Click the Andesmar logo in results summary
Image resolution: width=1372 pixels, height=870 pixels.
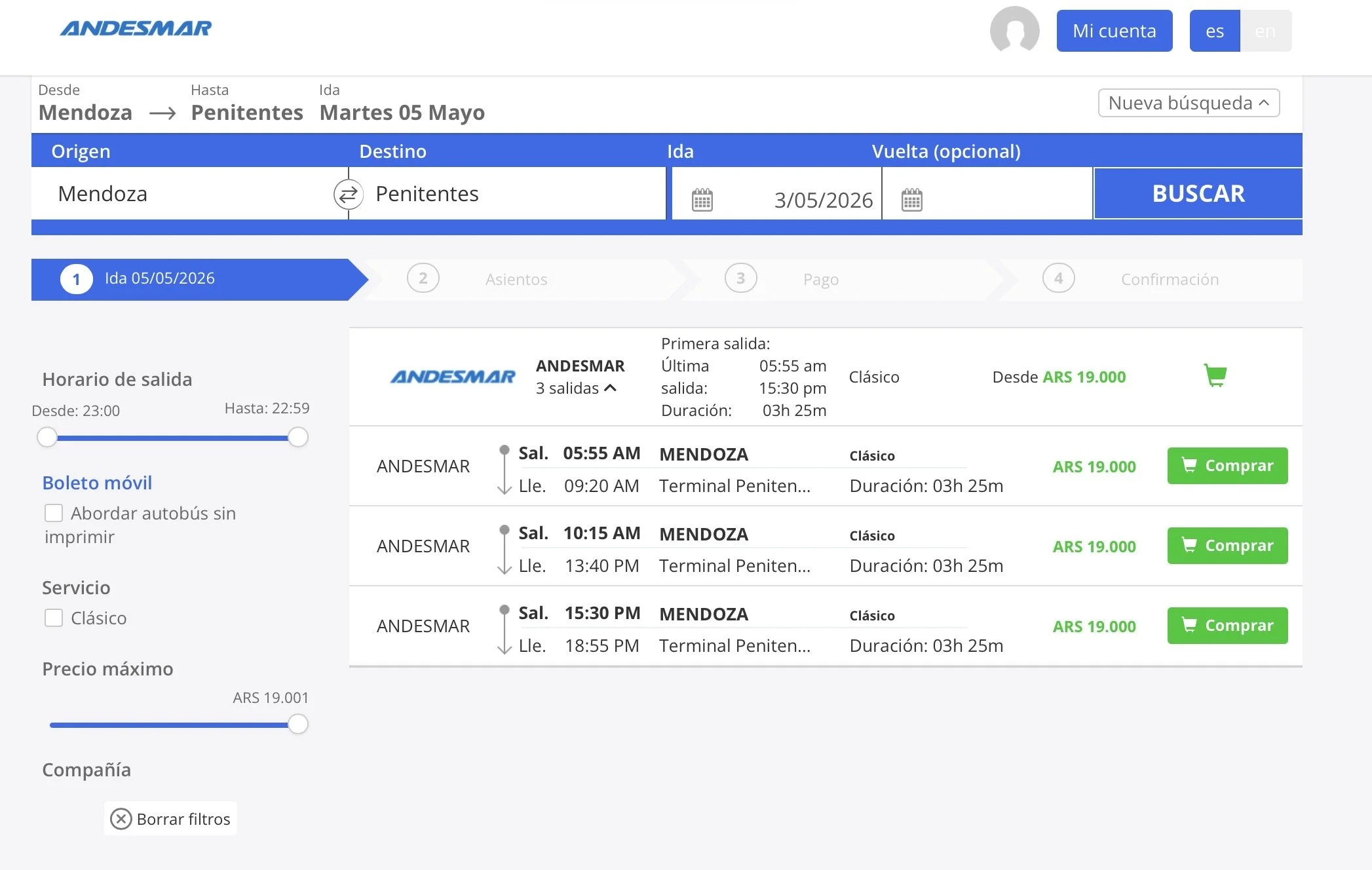click(x=453, y=377)
